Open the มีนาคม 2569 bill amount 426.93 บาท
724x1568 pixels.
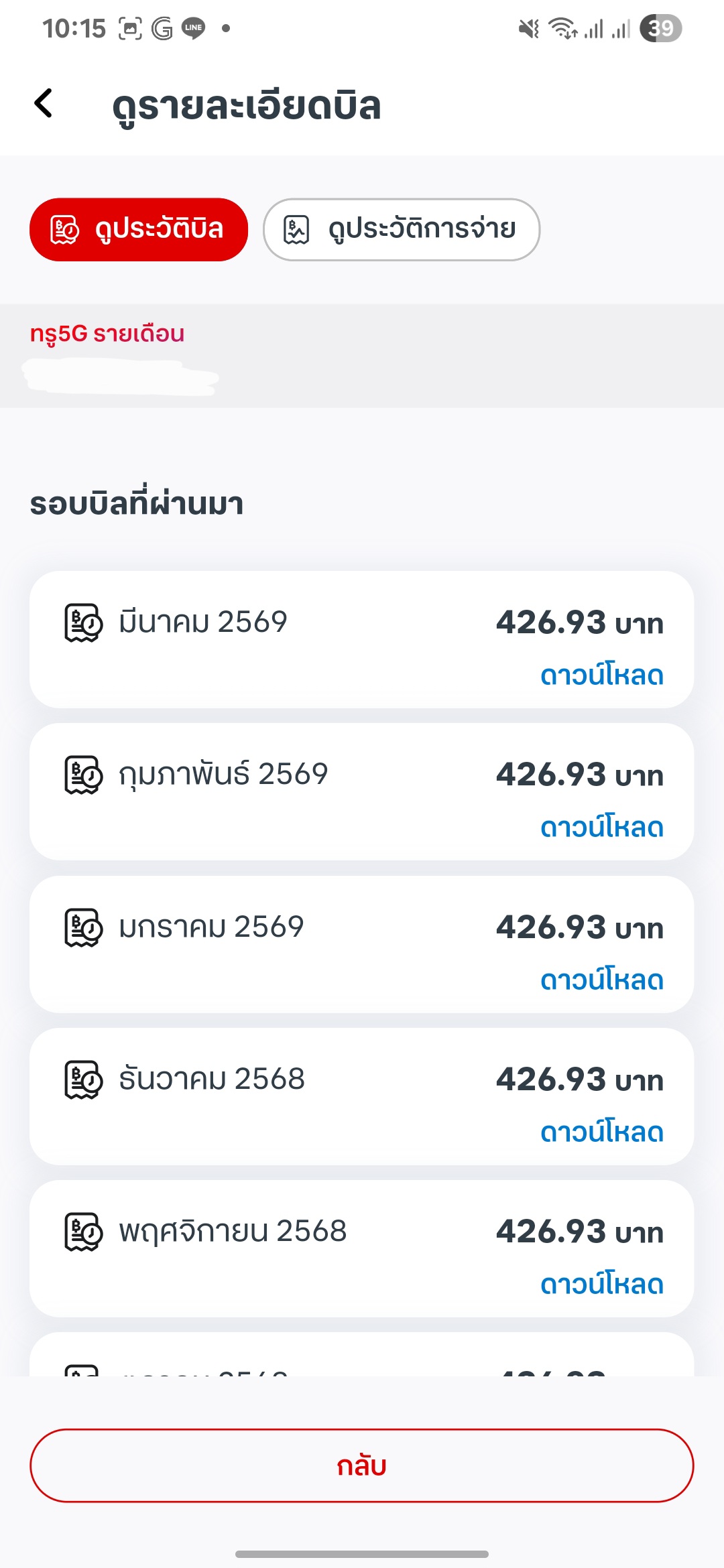(x=579, y=623)
